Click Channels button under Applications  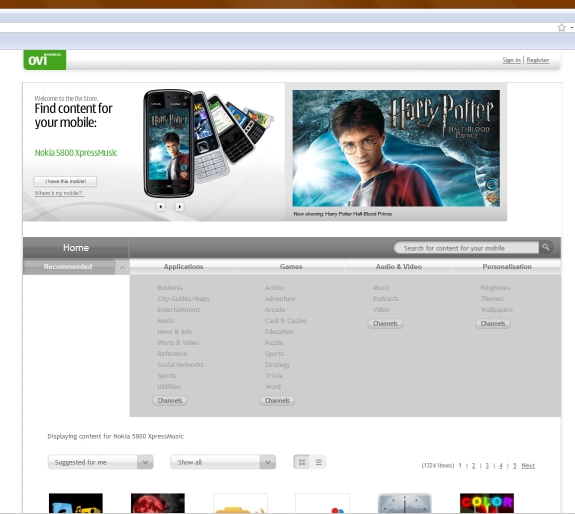tap(170, 400)
